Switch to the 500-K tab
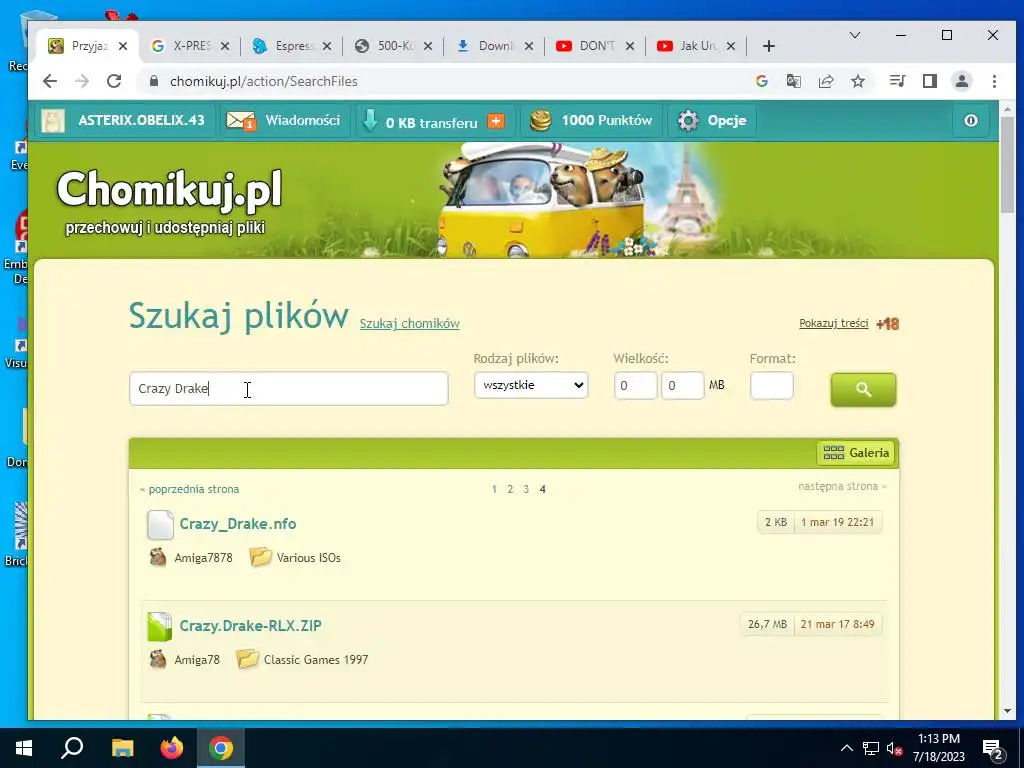This screenshot has width=1024, height=768. [392, 46]
